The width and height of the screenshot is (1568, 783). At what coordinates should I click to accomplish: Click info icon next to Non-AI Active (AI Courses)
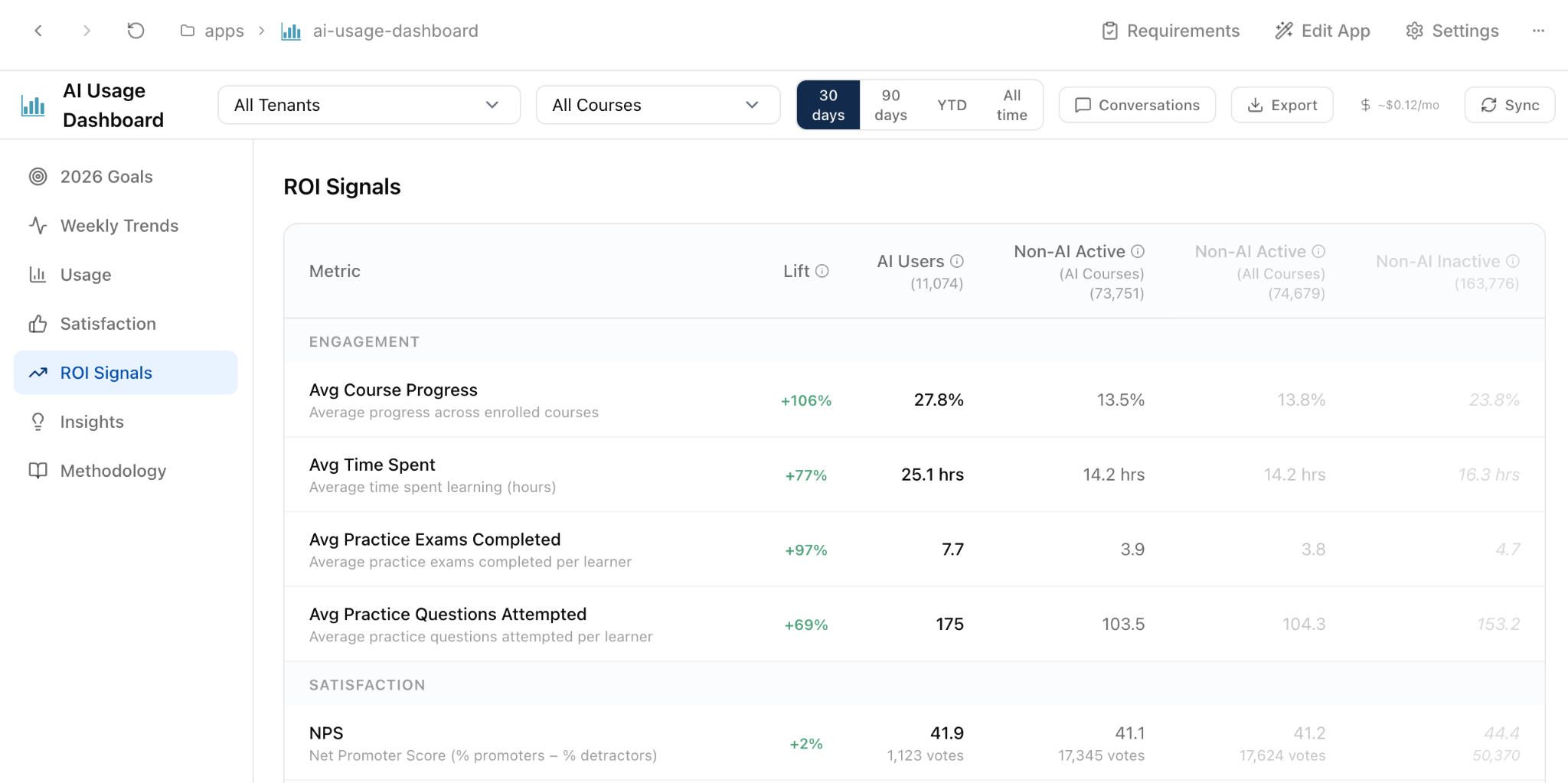click(x=1138, y=251)
